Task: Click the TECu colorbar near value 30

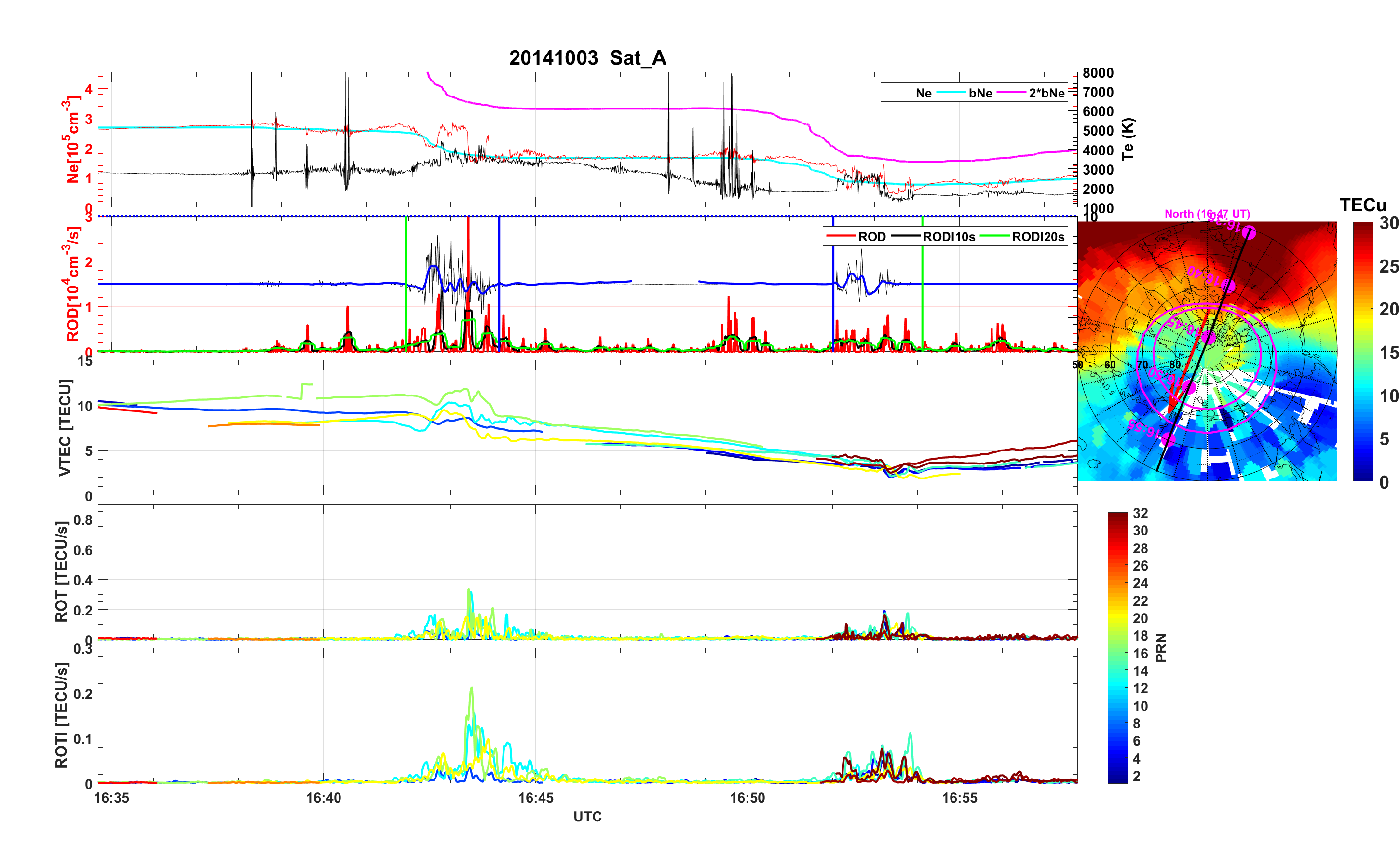Action: (x=1363, y=225)
